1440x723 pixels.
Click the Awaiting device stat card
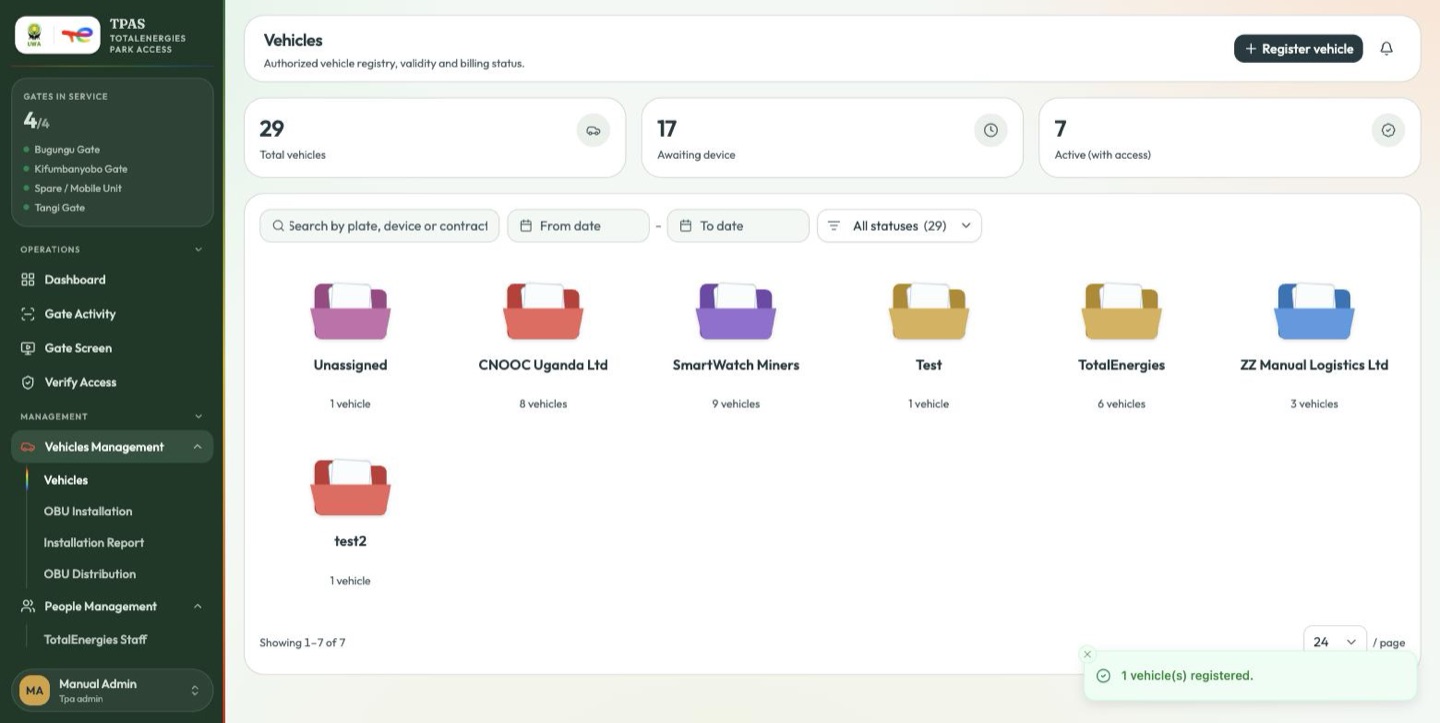(x=832, y=138)
